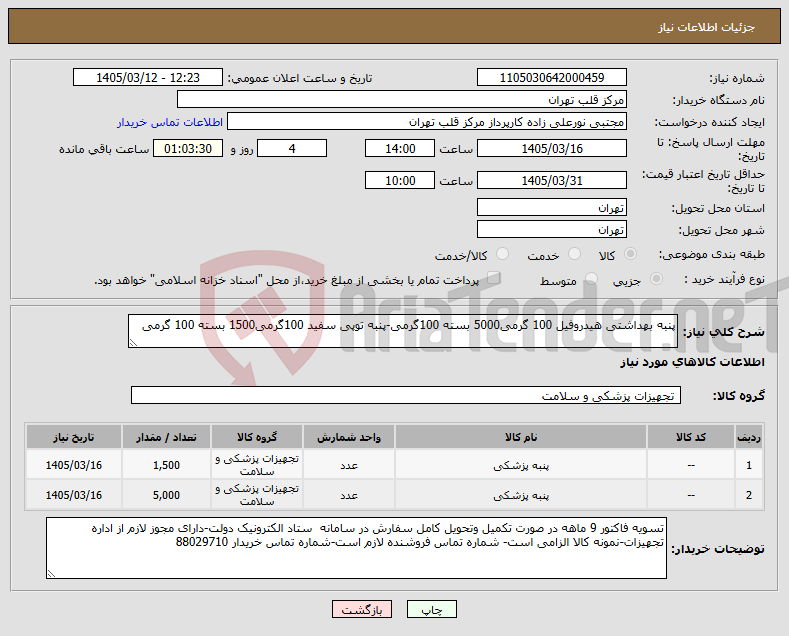Click پنبه پزشکی name in row 1
The height and width of the screenshot is (636, 789).
click(521, 465)
